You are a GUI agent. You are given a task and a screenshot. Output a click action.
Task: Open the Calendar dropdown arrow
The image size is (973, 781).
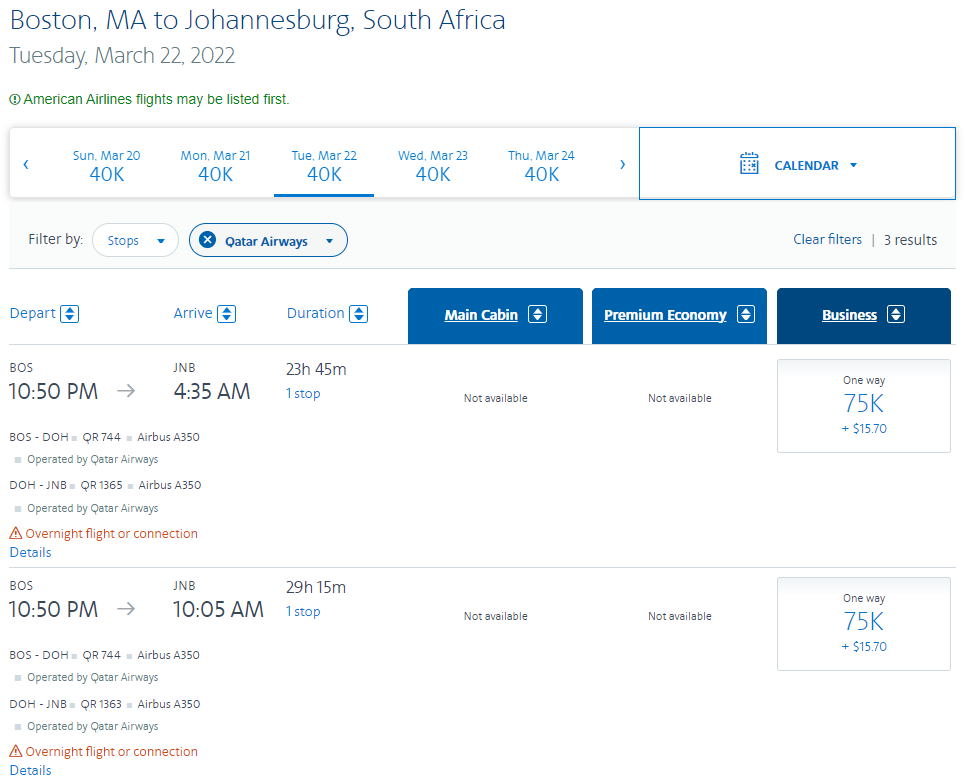point(852,165)
